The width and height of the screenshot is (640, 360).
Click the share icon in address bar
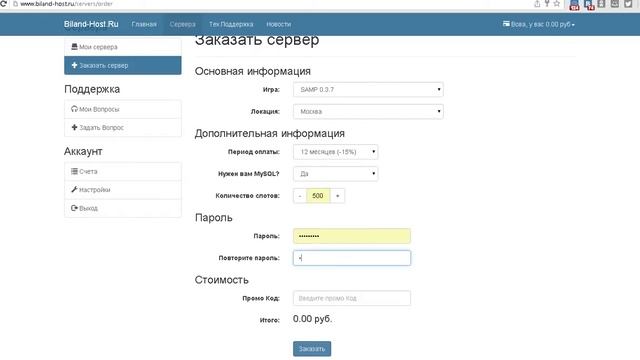537,4
